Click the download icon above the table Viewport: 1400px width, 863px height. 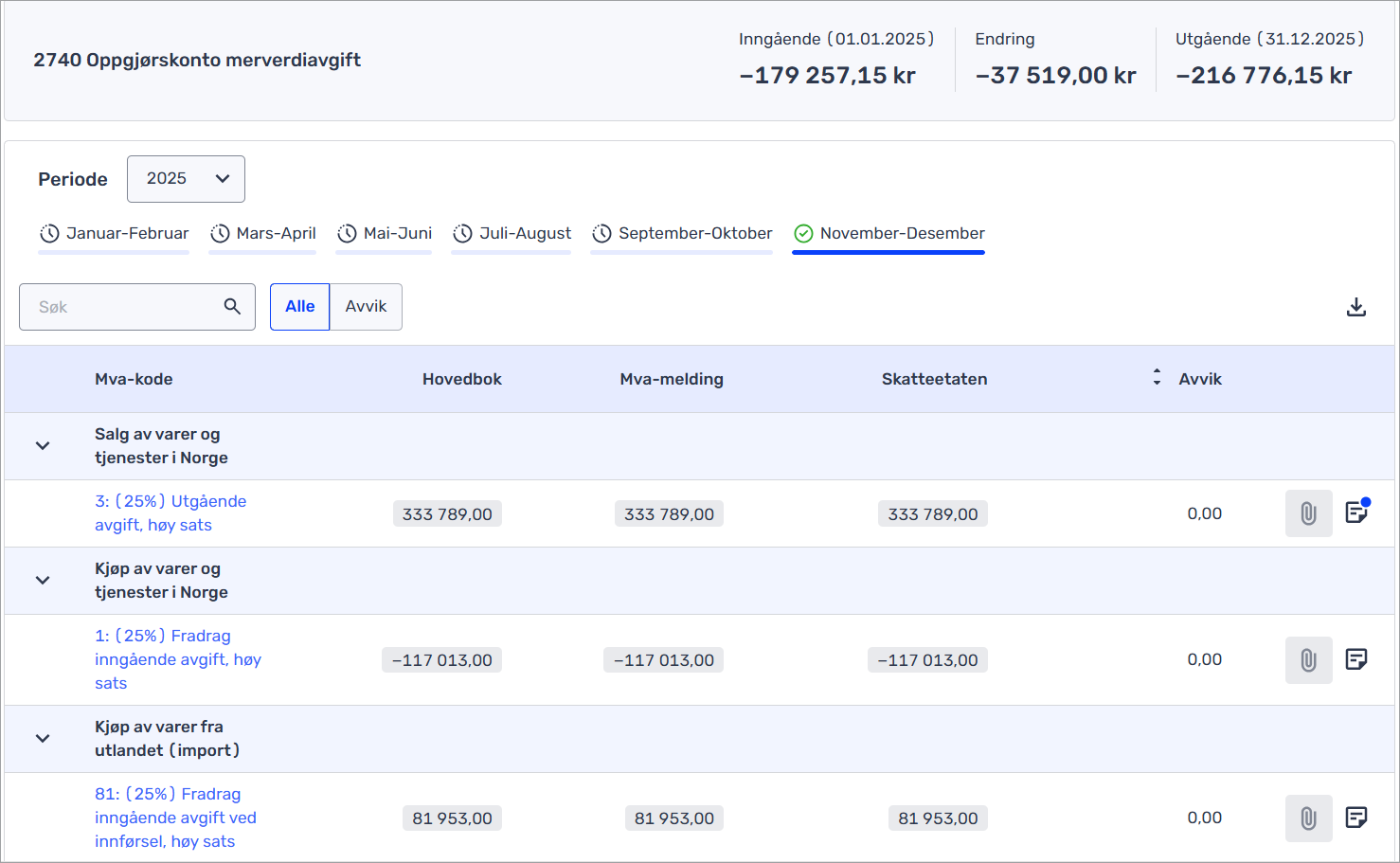coord(1355,307)
